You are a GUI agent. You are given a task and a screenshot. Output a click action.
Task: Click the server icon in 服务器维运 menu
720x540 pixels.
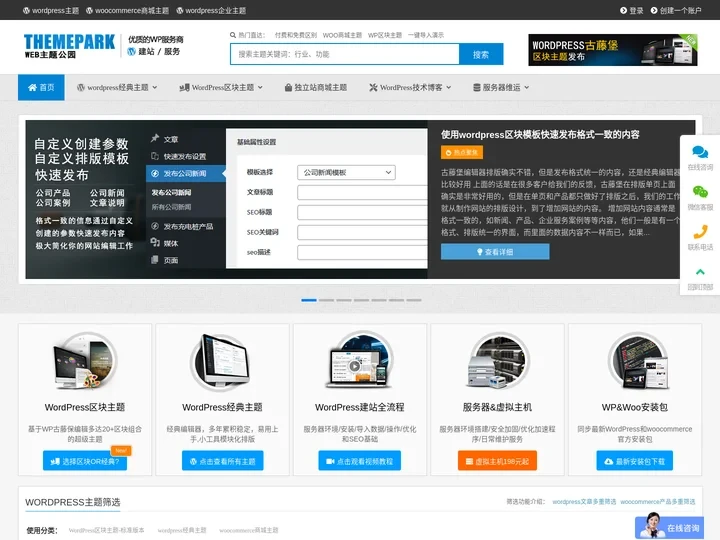click(477, 87)
